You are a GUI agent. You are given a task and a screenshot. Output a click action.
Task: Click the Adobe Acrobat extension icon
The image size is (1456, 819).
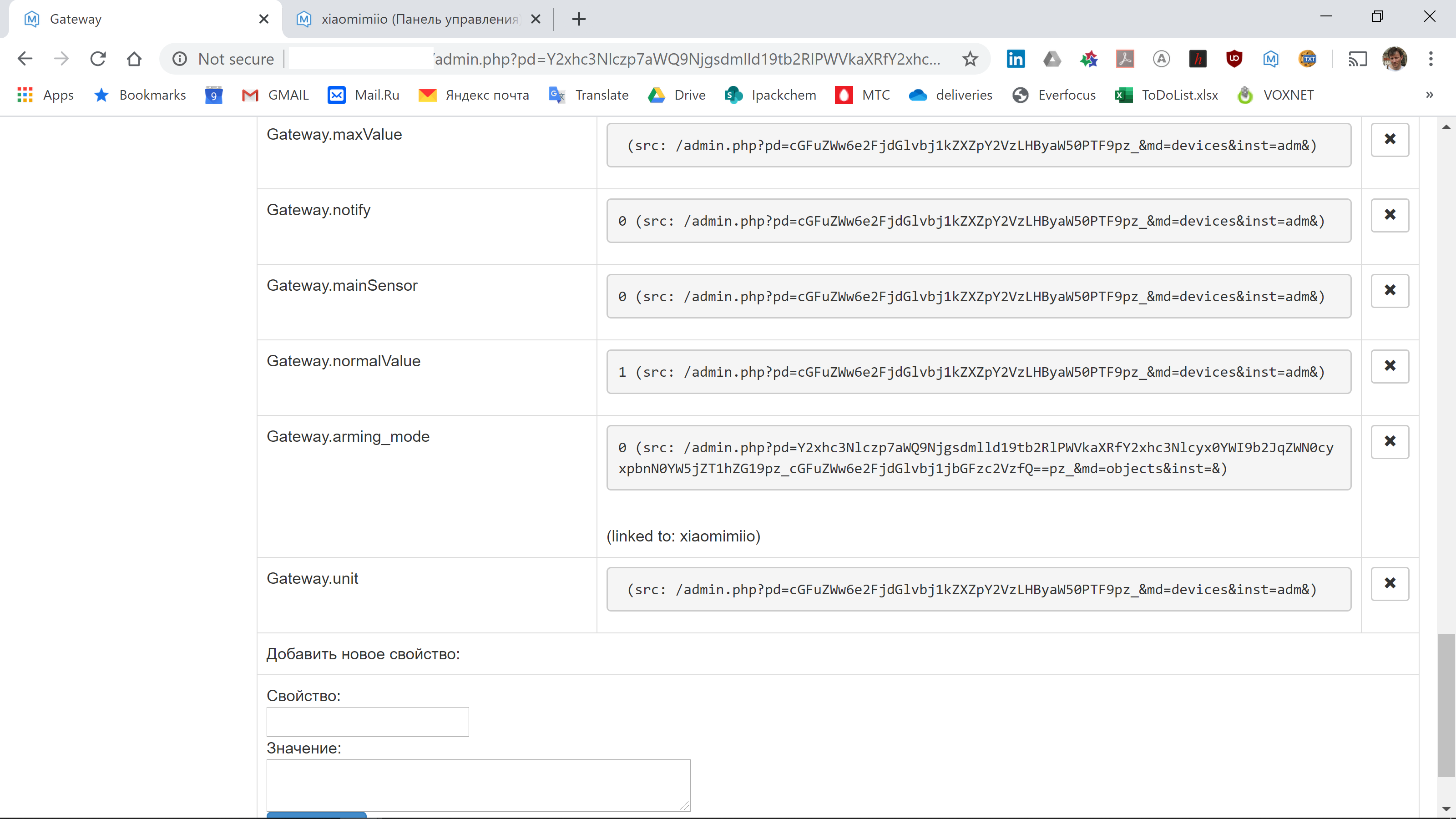pyautogui.click(x=1125, y=59)
